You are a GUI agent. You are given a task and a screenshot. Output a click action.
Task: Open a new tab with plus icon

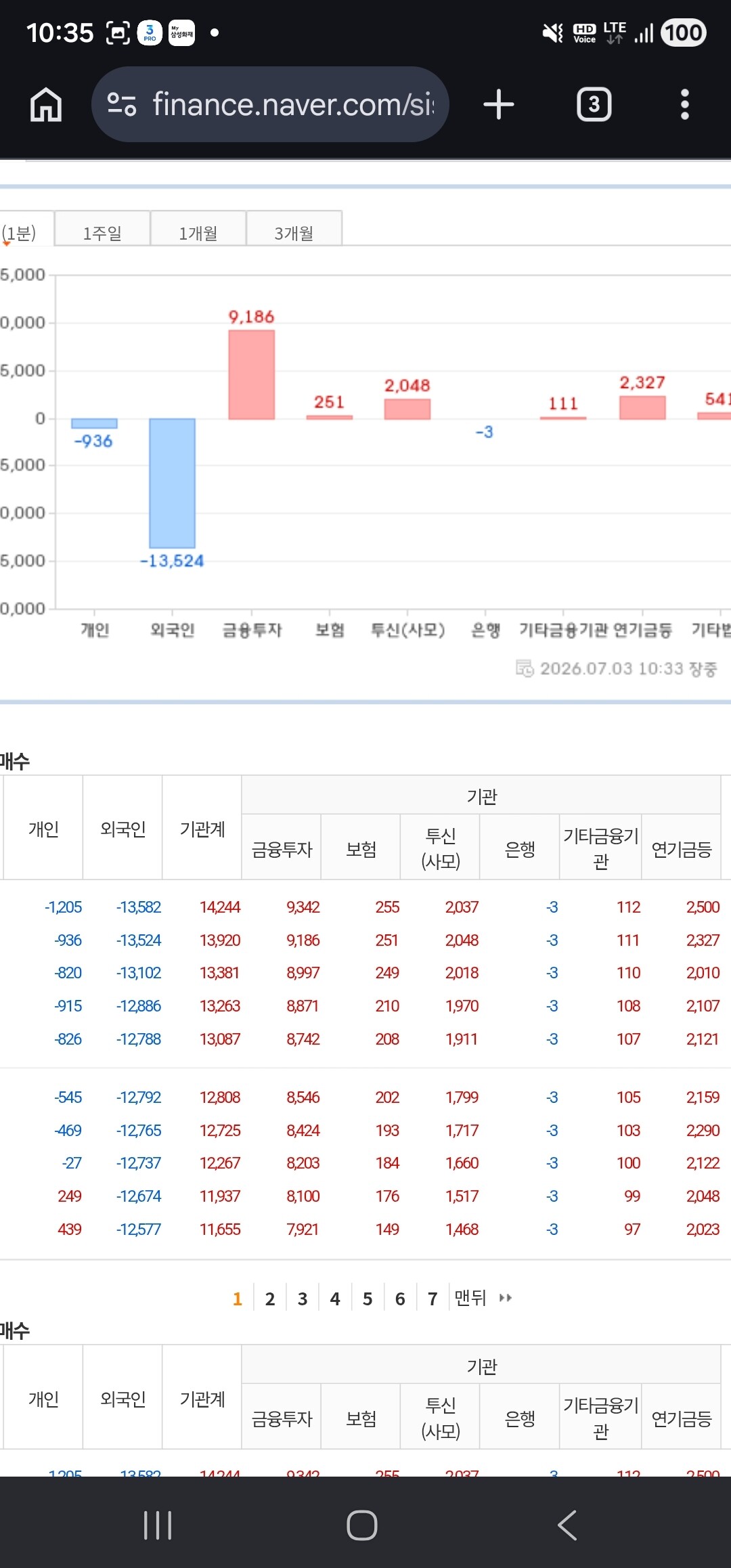pyautogui.click(x=499, y=105)
